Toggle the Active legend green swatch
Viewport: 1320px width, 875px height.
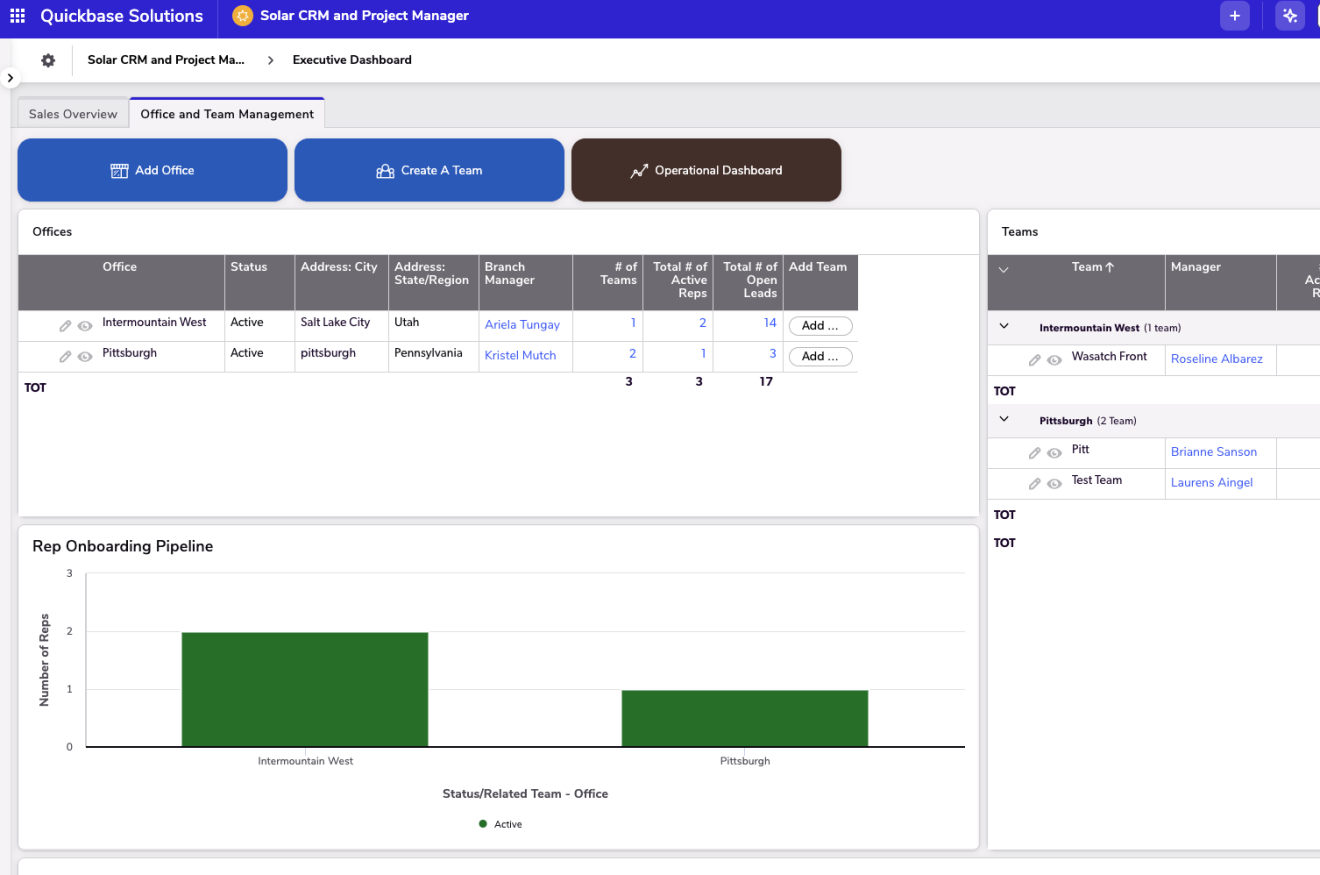[483, 824]
